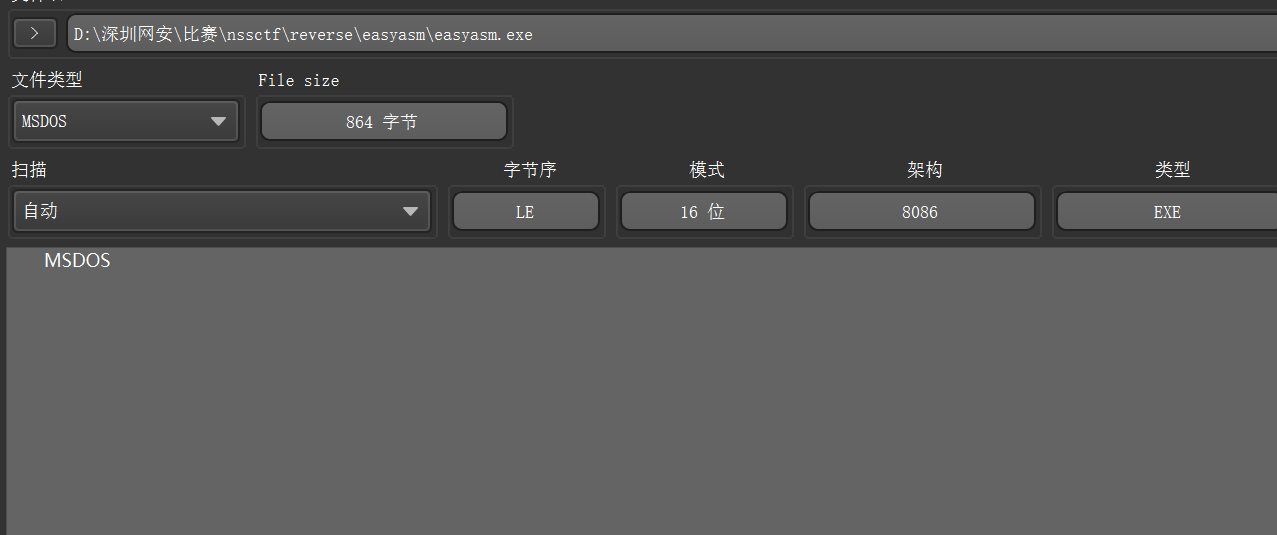The height and width of the screenshot is (535, 1277).
Task: Select MSDOS entry in the scan results
Action: (x=77, y=261)
